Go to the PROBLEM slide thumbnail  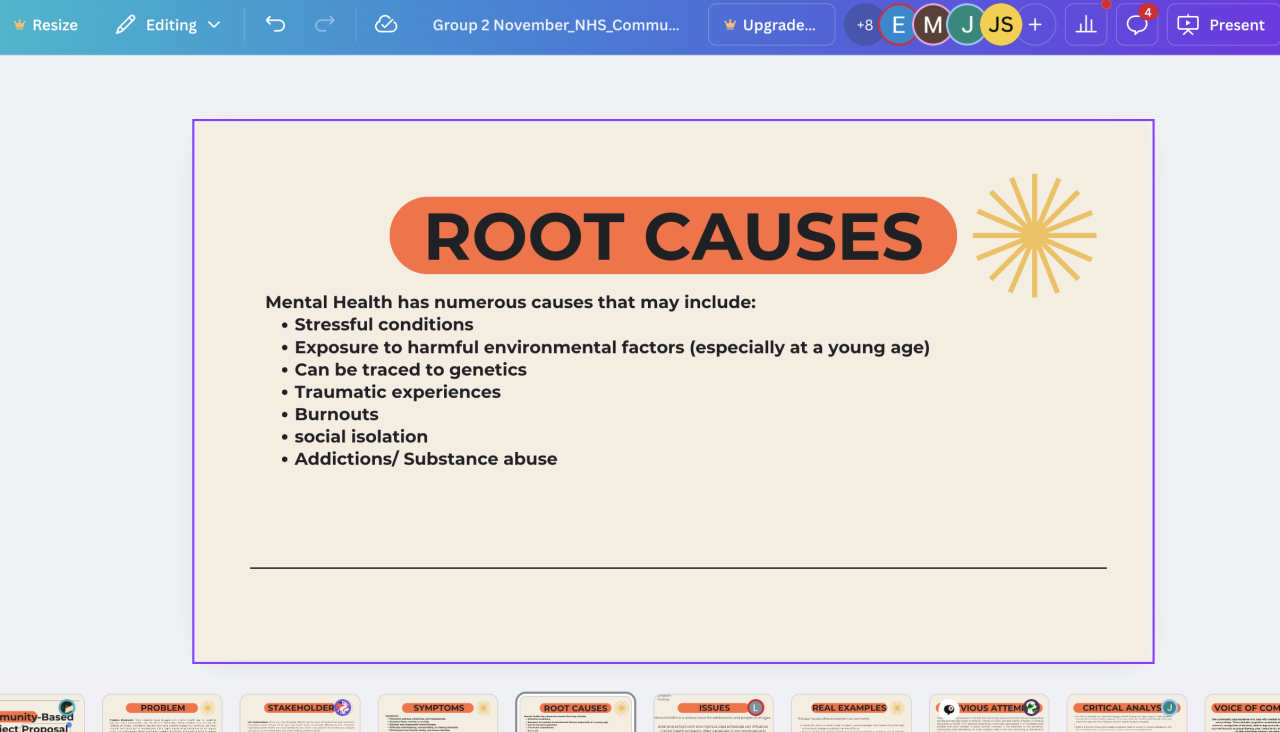coord(162,713)
